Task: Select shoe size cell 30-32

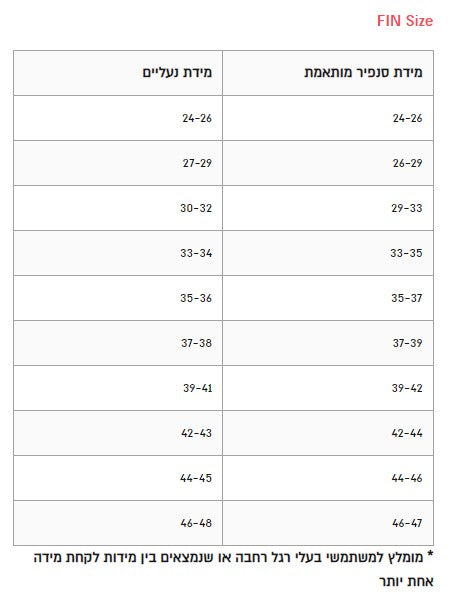Action: coord(118,208)
